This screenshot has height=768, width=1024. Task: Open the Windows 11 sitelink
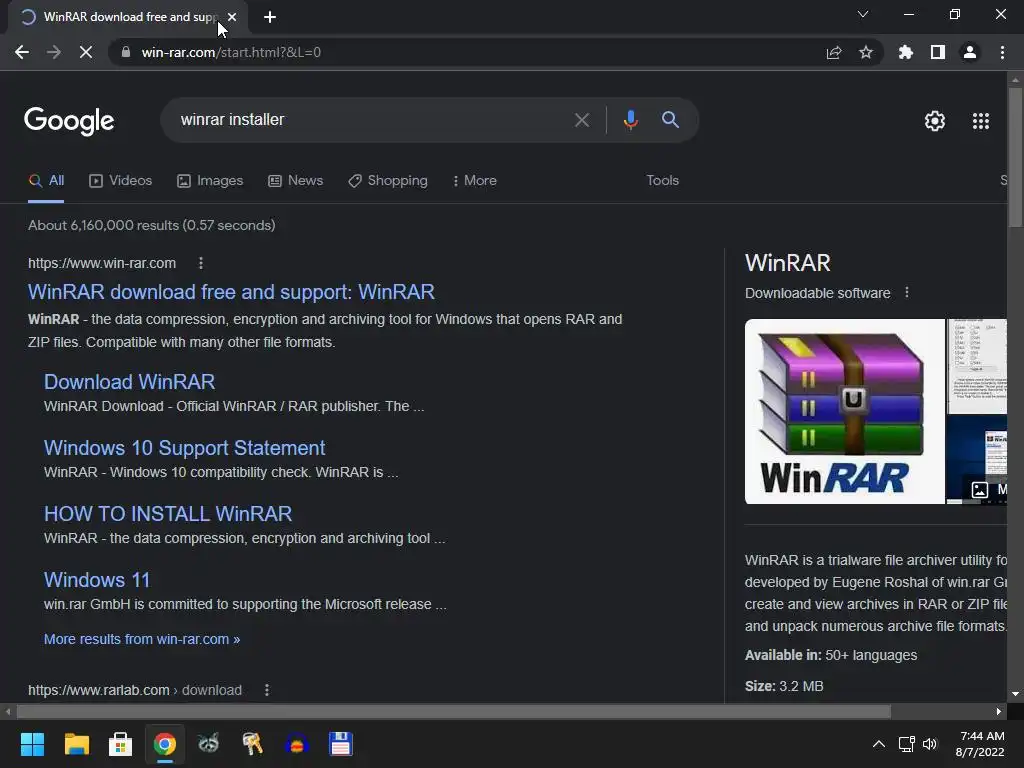point(97,580)
